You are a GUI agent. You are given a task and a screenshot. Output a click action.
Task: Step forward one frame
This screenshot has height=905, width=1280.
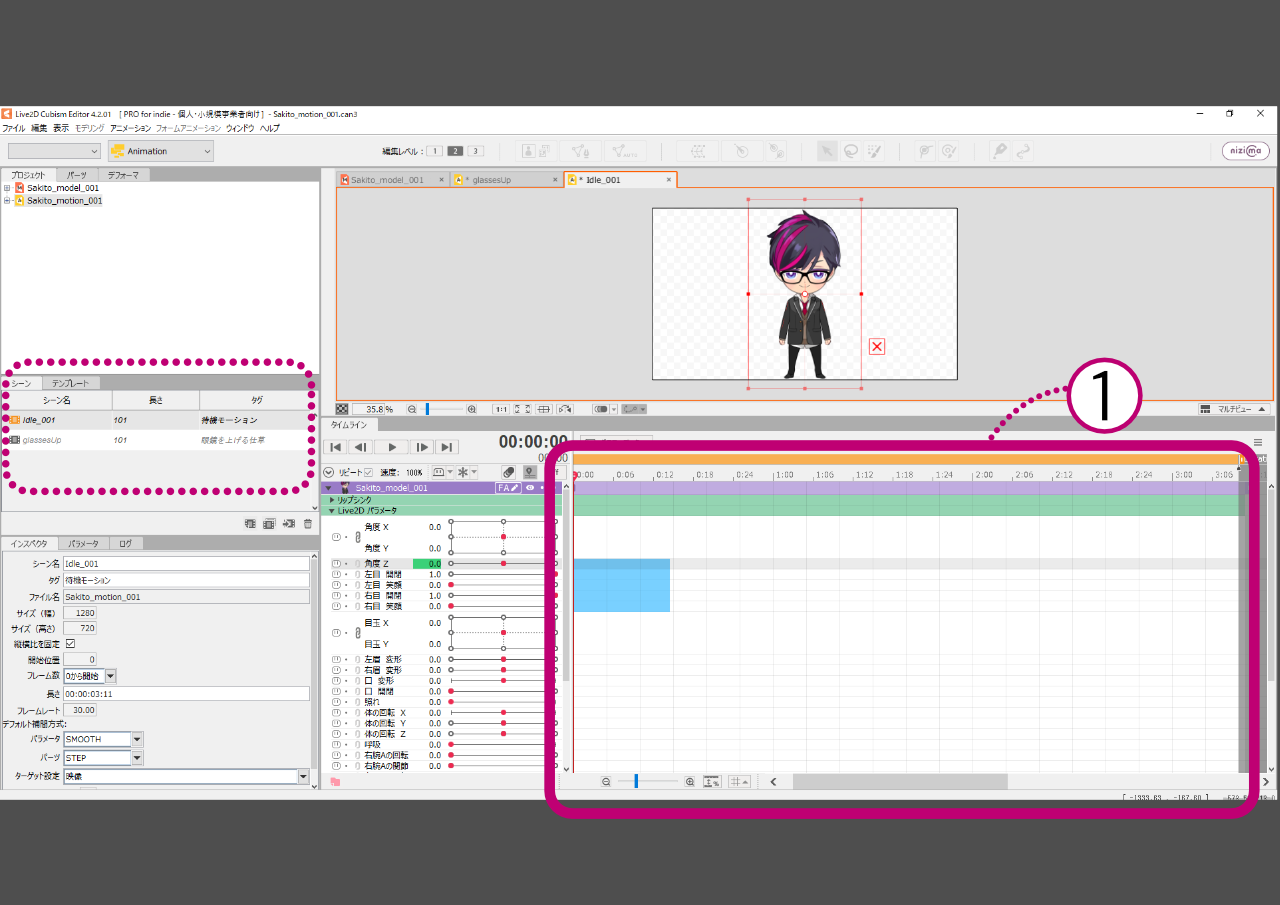pyautogui.click(x=423, y=447)
